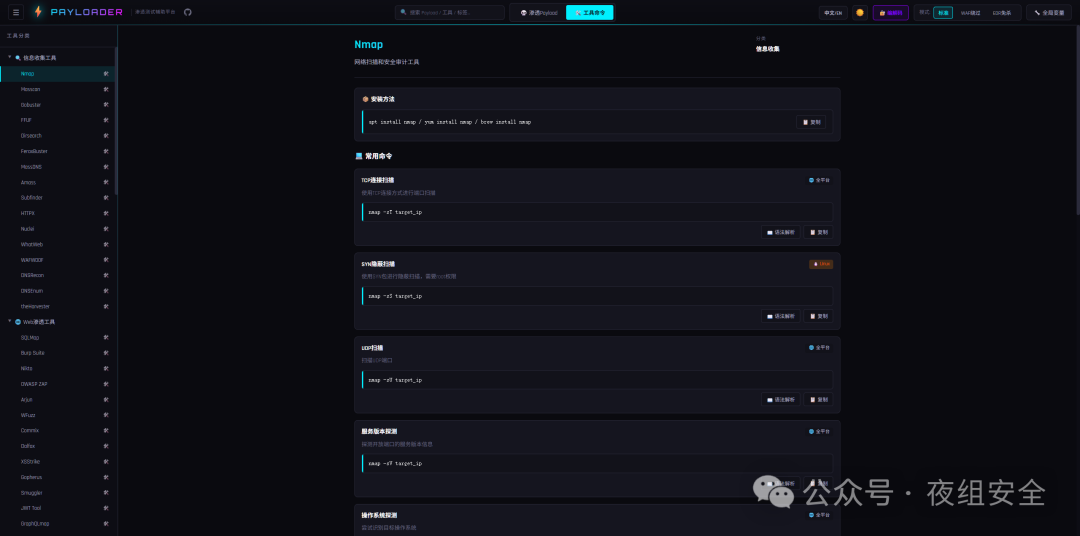Screen dimensions: 1080x536
Task: Switch to the 渗透Payload tab
Action: click(x=538, y=13)
